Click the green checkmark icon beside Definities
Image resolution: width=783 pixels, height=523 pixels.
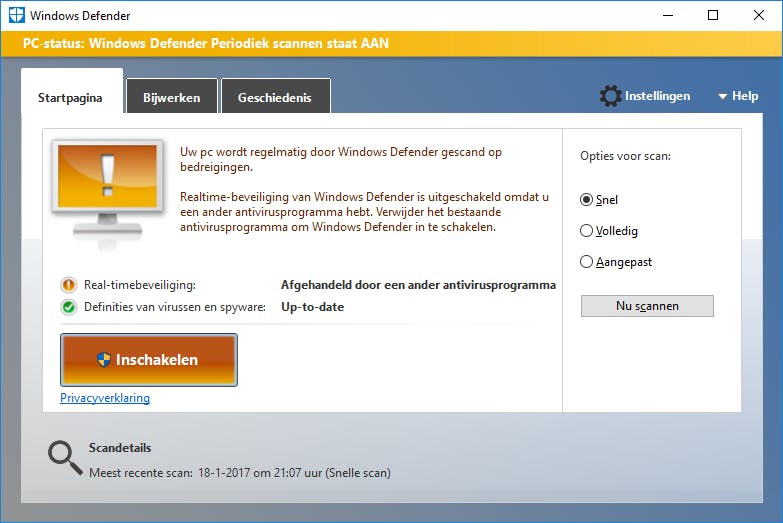coord(68,307)
